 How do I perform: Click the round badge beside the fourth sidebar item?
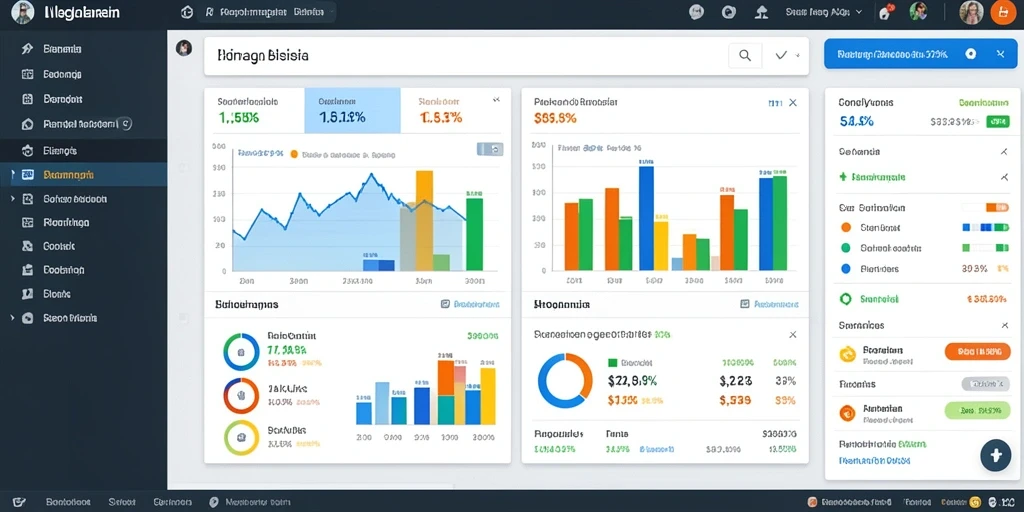[x=126, y=123]
